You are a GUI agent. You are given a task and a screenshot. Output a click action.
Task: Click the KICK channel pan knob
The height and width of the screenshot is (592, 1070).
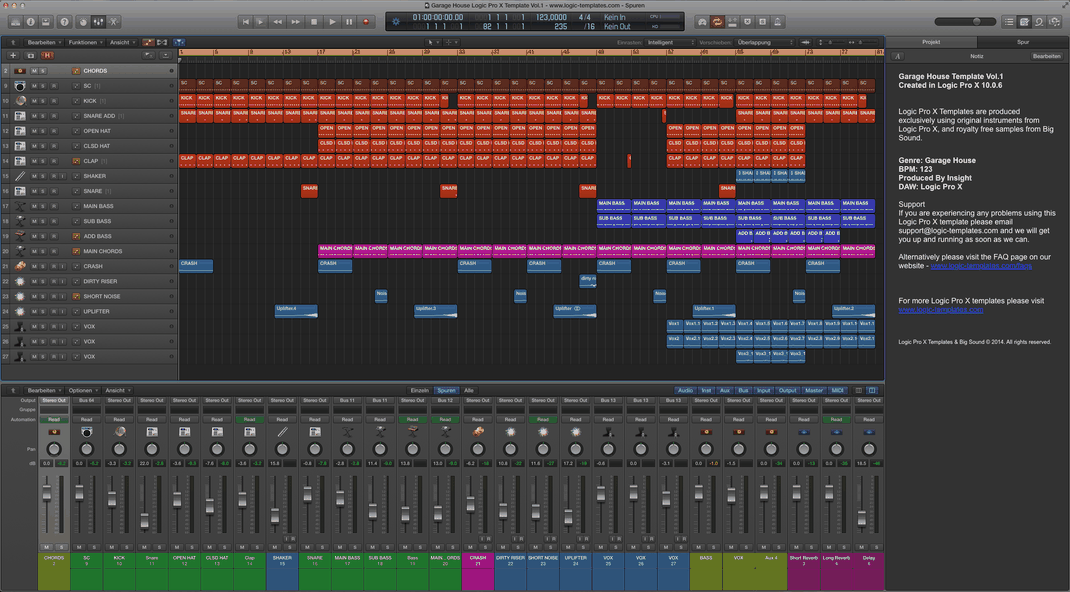pos(119,449)
